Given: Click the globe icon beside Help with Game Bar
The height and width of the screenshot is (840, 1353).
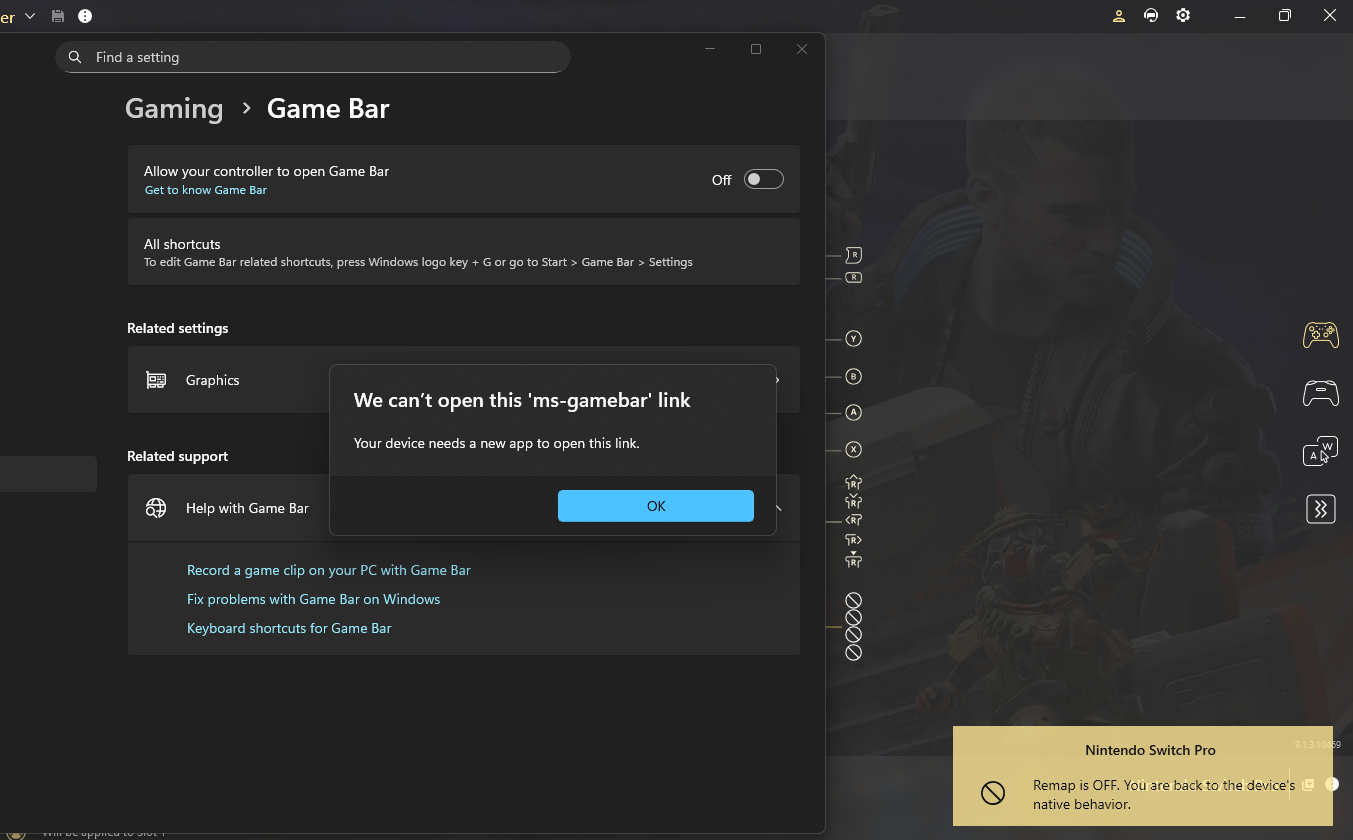Looking at the screenshot, I should pos(156,508).
